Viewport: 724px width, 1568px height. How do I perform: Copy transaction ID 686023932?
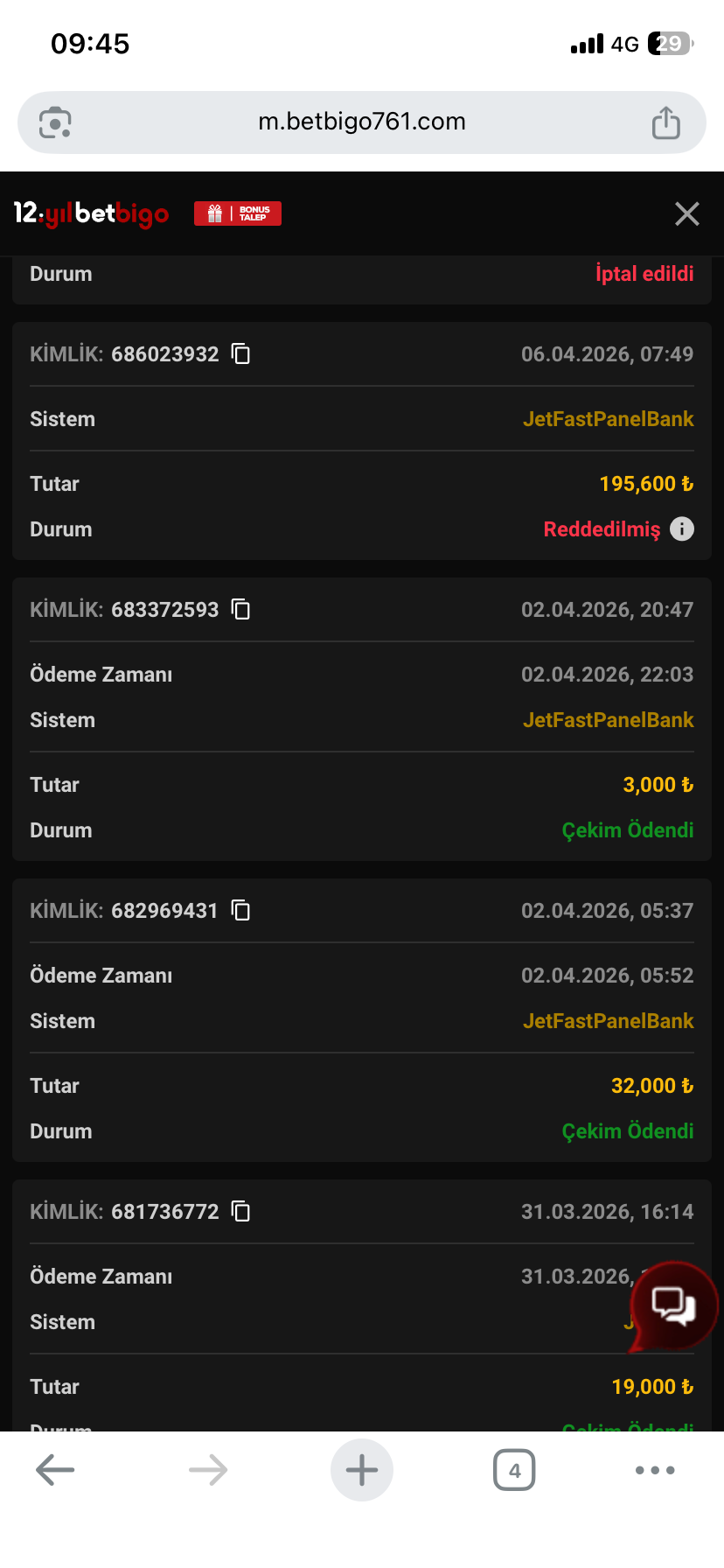(x=240, y=354)
